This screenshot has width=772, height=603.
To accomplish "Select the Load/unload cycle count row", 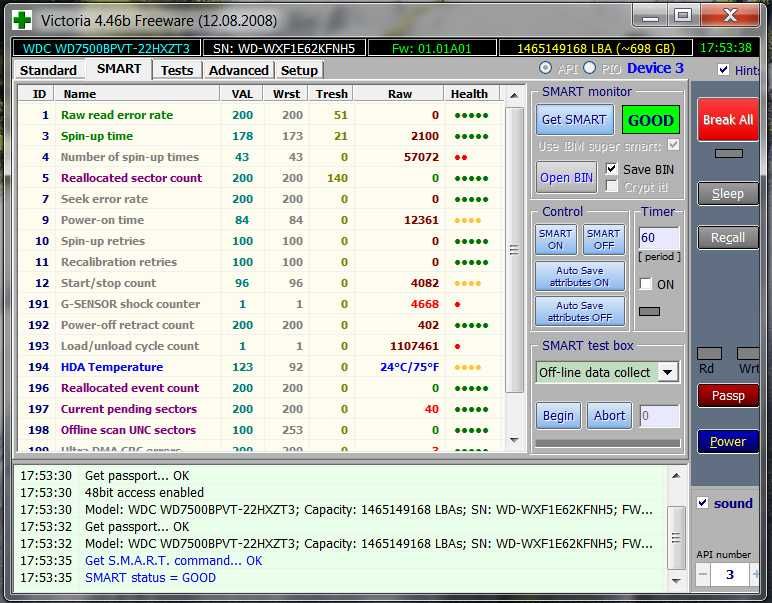I will click(260, 346).
